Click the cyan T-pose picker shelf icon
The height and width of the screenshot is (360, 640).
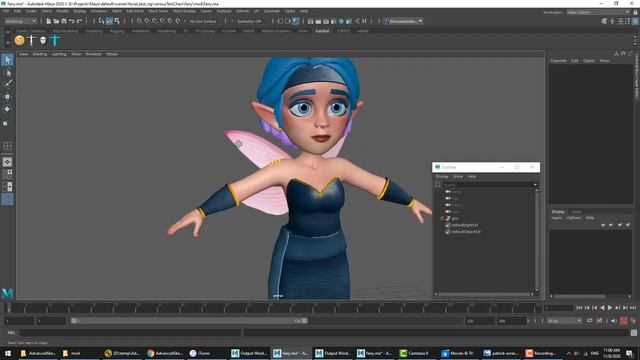tap(55, 40)
